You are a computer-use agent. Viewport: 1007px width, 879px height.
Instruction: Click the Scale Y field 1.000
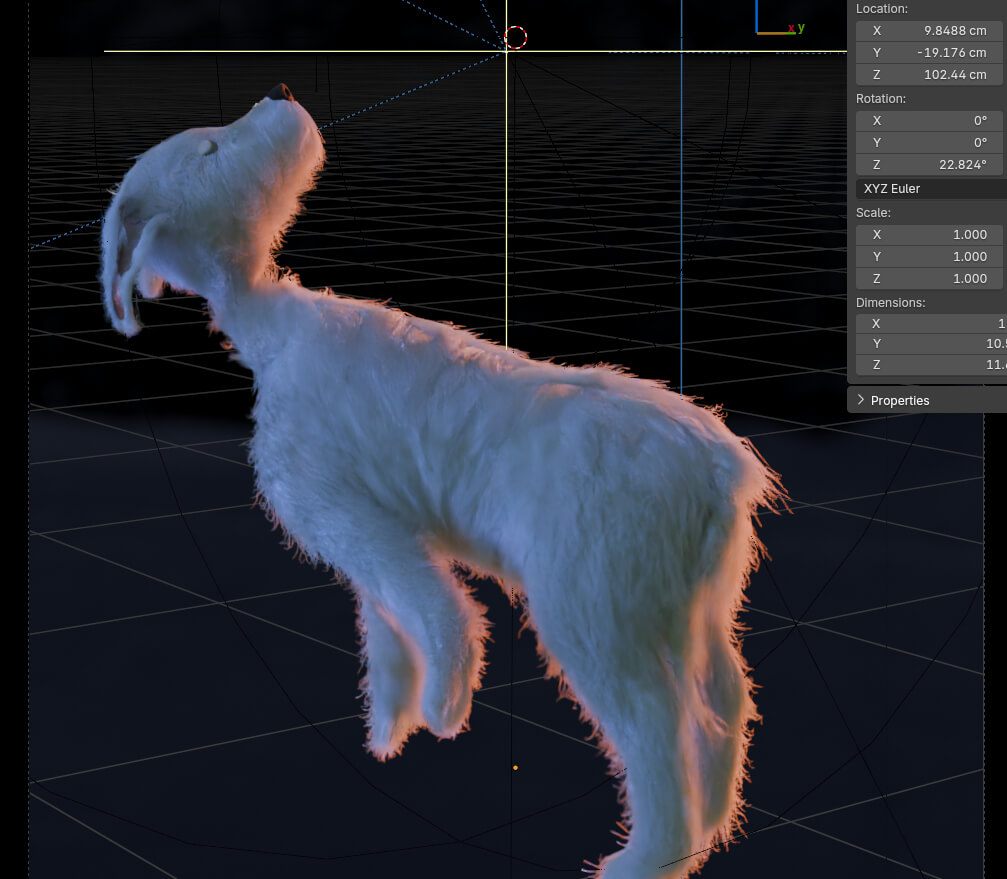[930, 257]
